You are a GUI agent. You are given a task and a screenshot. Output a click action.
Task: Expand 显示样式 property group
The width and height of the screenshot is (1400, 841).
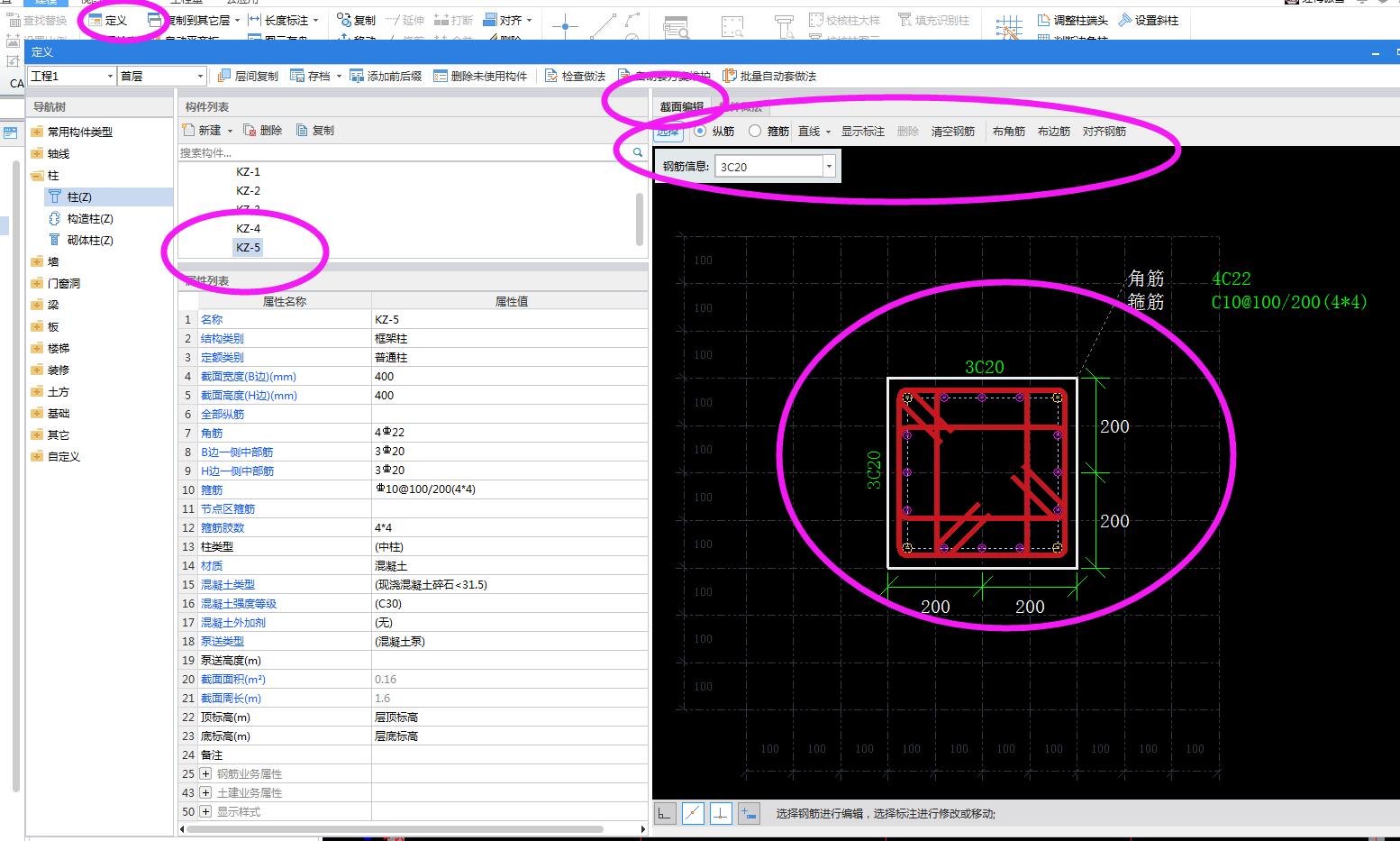click(x=205, y=812)
